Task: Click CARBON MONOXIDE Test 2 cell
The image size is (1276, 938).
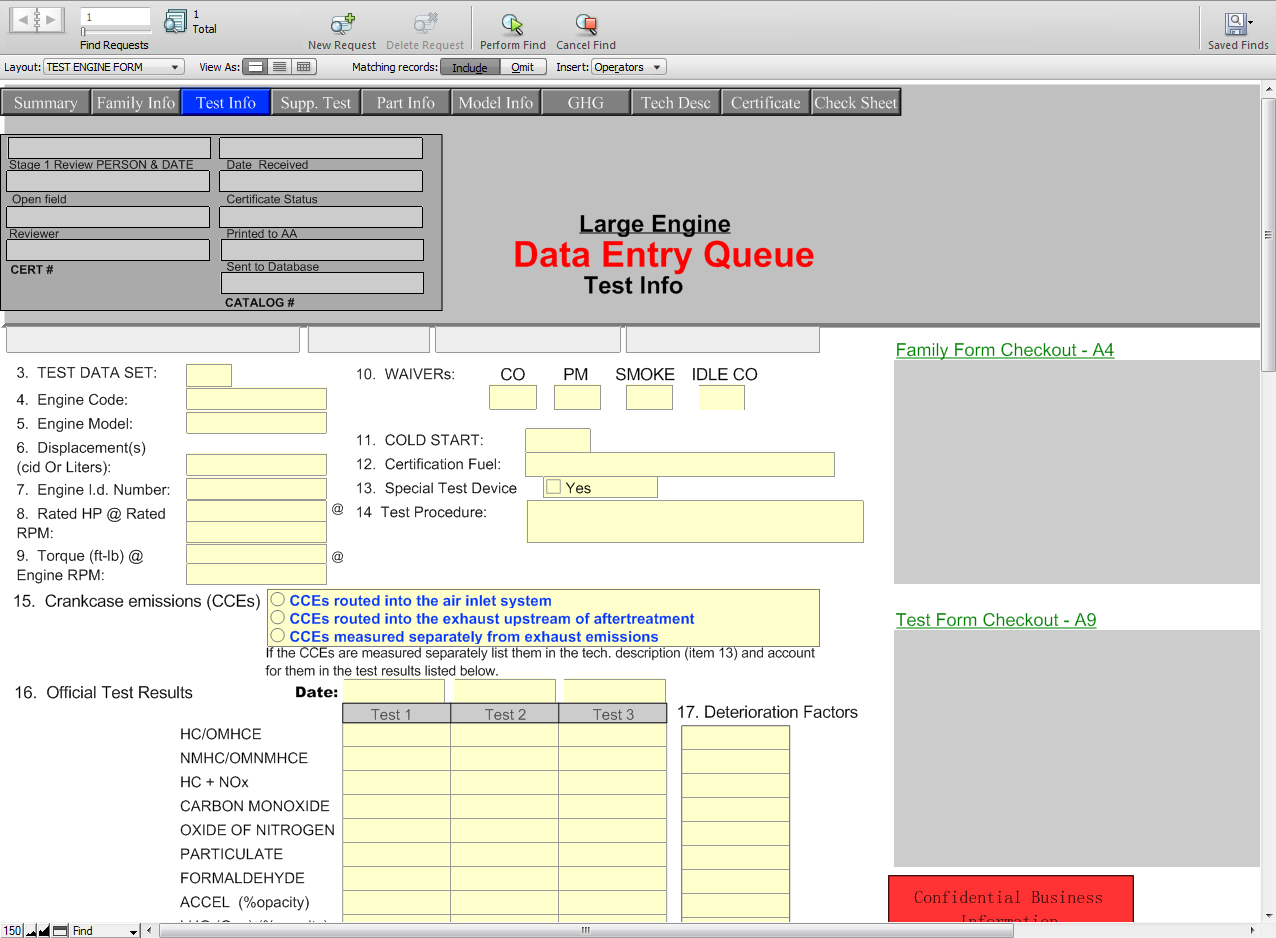Action: [x=504, y=806]
